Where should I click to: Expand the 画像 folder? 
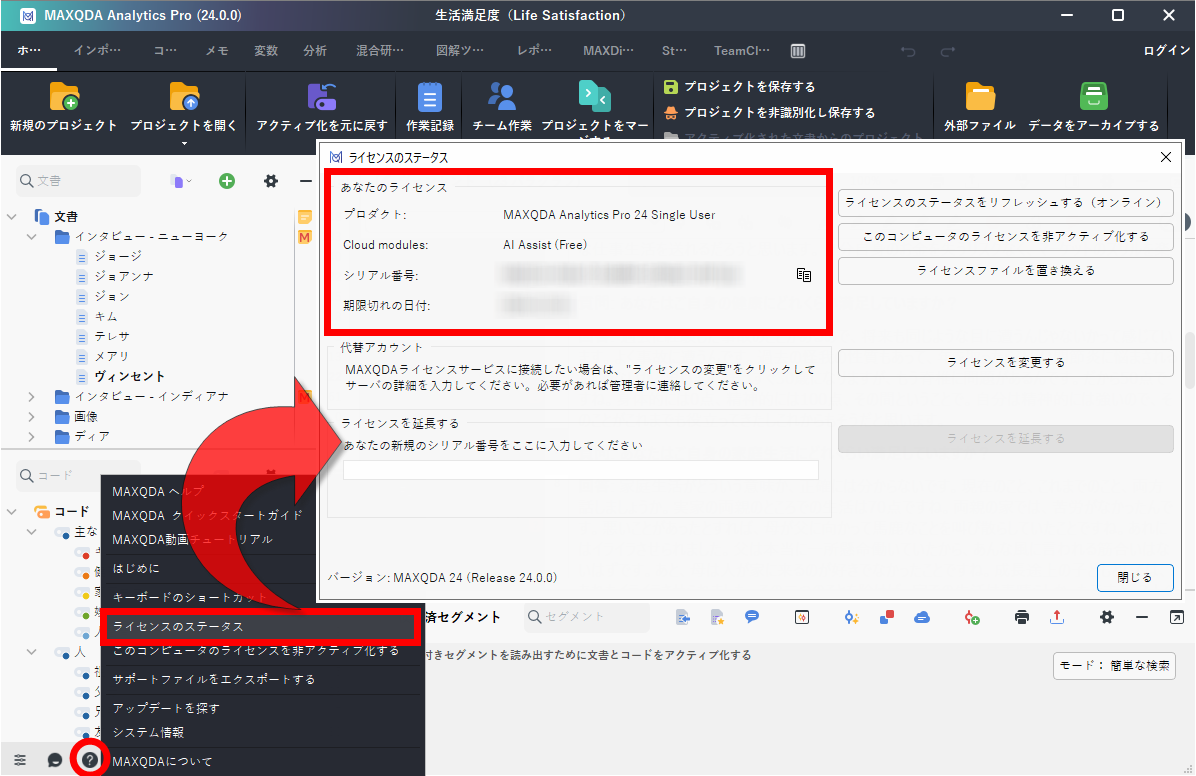[x=31, y=417]
